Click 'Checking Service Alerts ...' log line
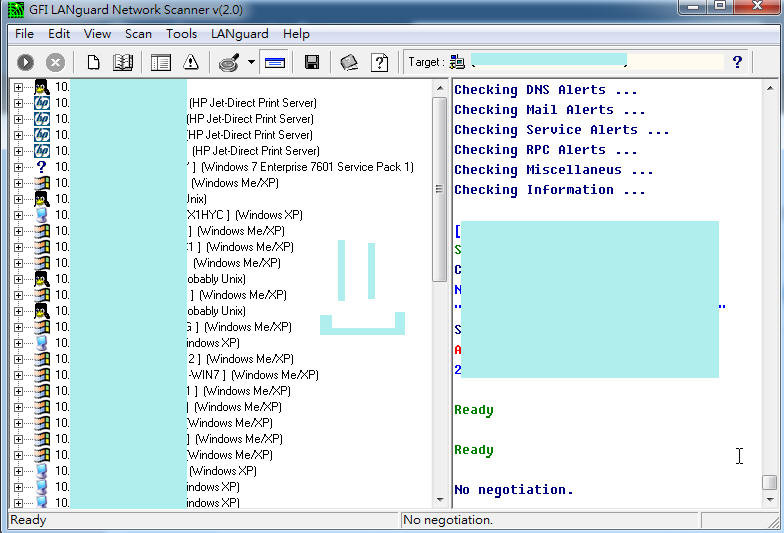Viewport: 784px width, 533px height. pos(562,130)
